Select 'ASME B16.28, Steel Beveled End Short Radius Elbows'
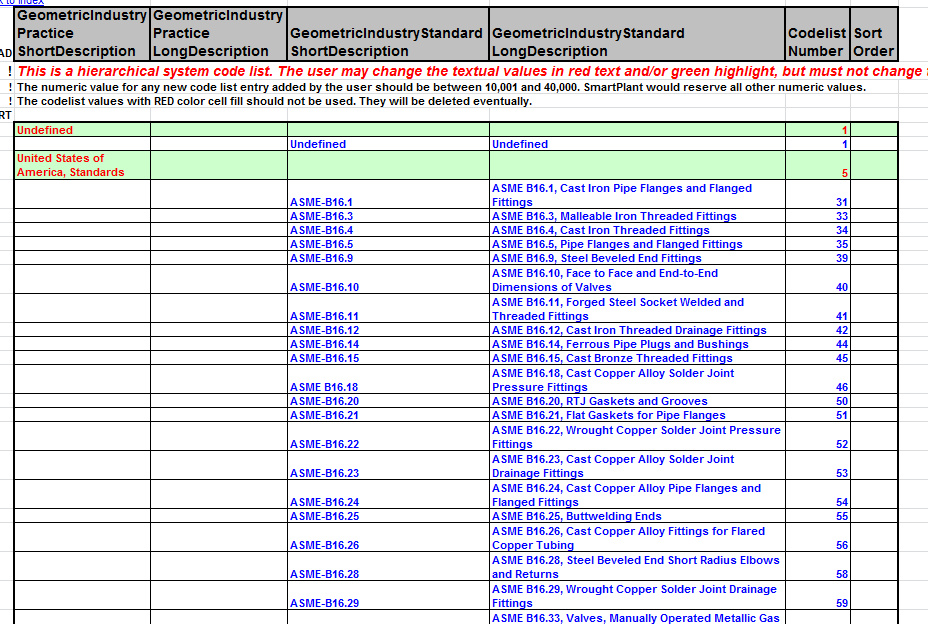The width and height of the screenshot is (928, 624). 637,567
